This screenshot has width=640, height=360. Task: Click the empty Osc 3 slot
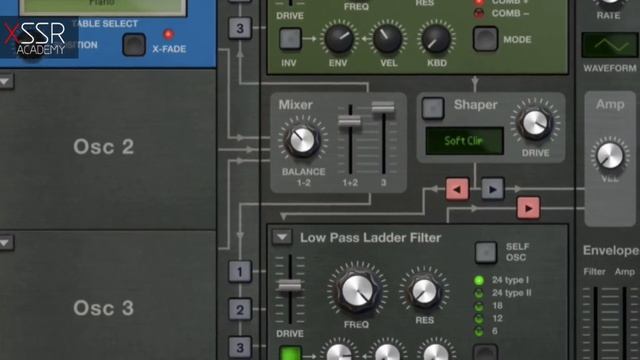(108, 296)
